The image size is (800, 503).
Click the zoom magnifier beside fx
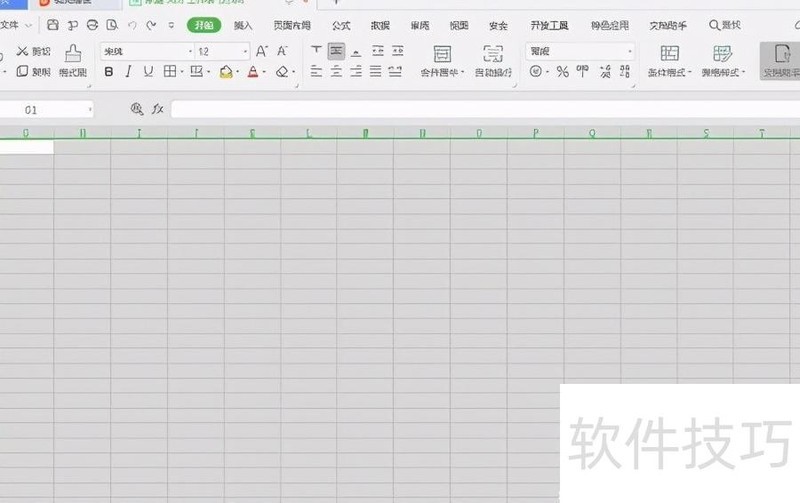click(x=137, y=109)
